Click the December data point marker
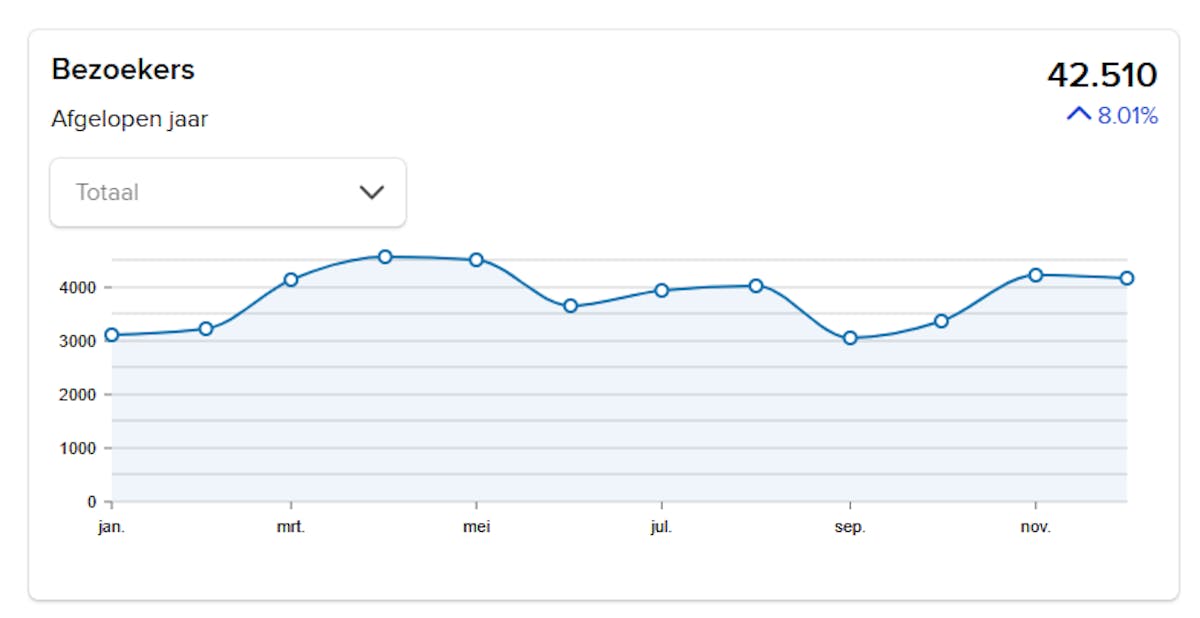This screenshot has width=1200, height=618. 1127,278
